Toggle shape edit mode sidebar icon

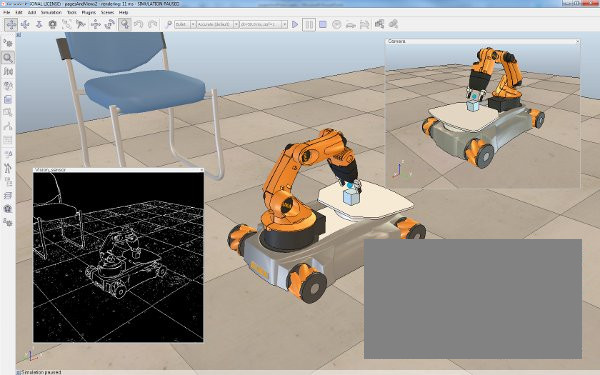point(8,112)
